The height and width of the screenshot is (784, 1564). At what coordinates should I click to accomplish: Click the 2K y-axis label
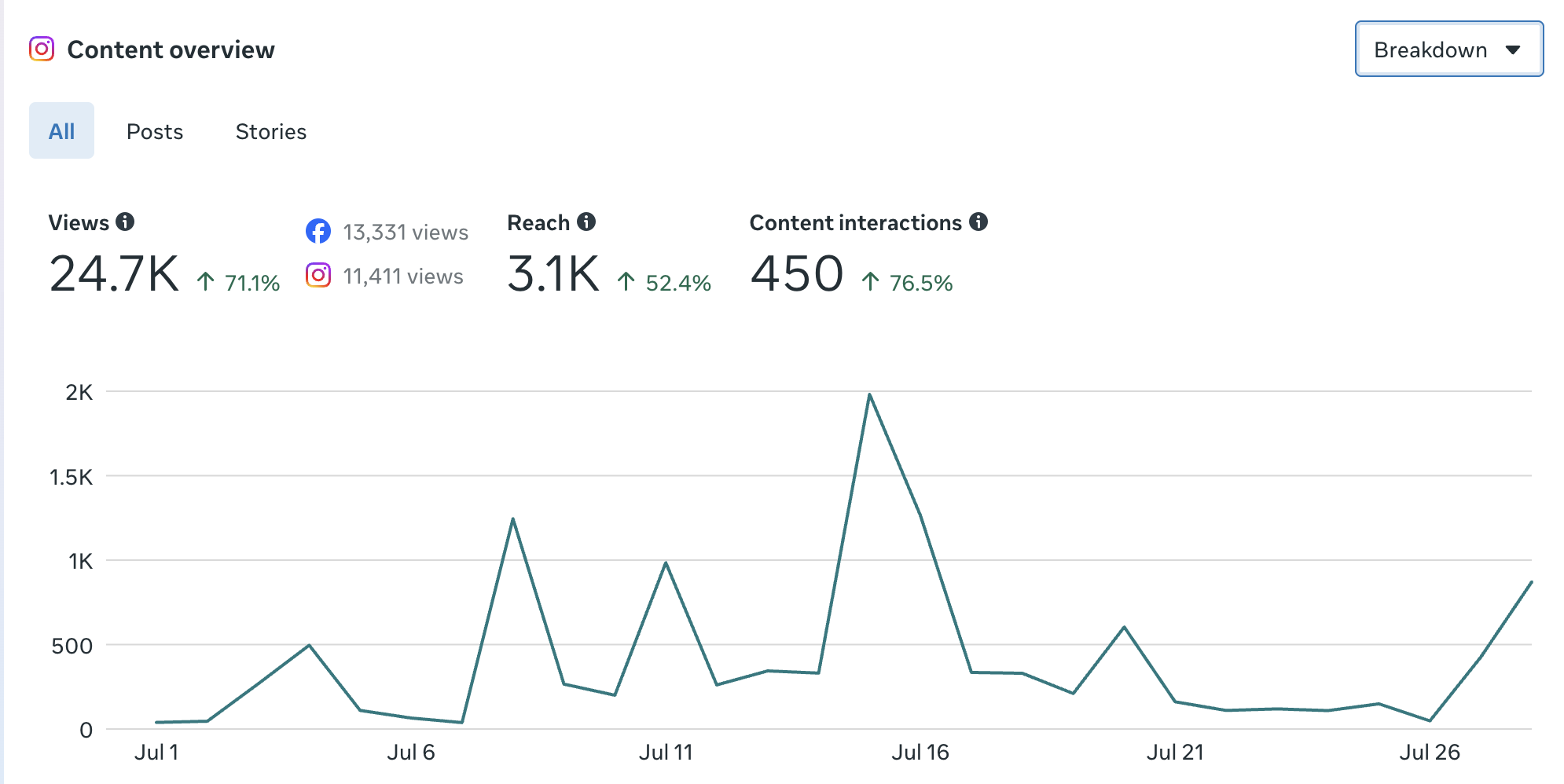pyautogui.click(x=79, y=392)
